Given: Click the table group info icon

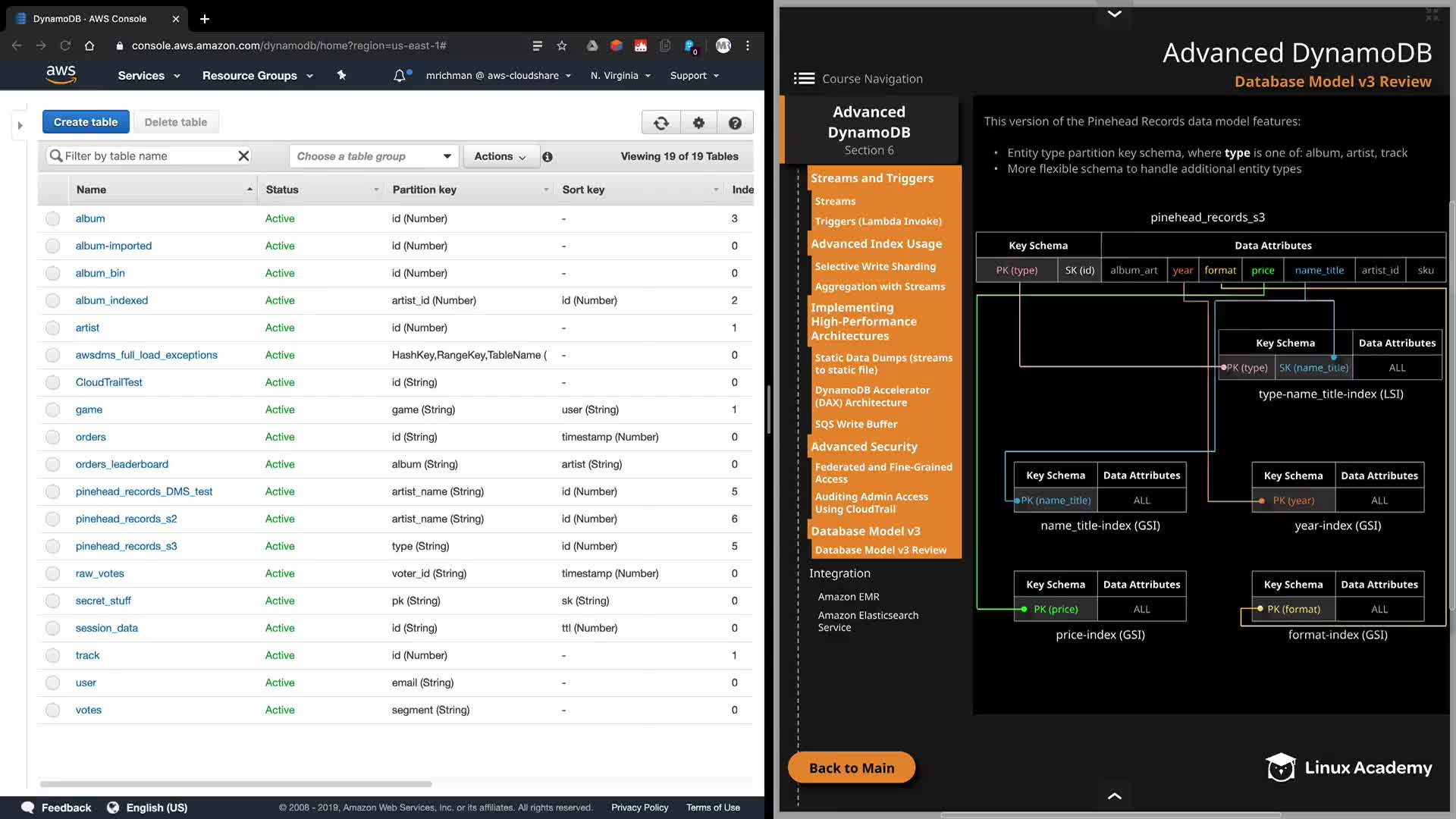Looking at the screenshot, I should pos(548,157).
